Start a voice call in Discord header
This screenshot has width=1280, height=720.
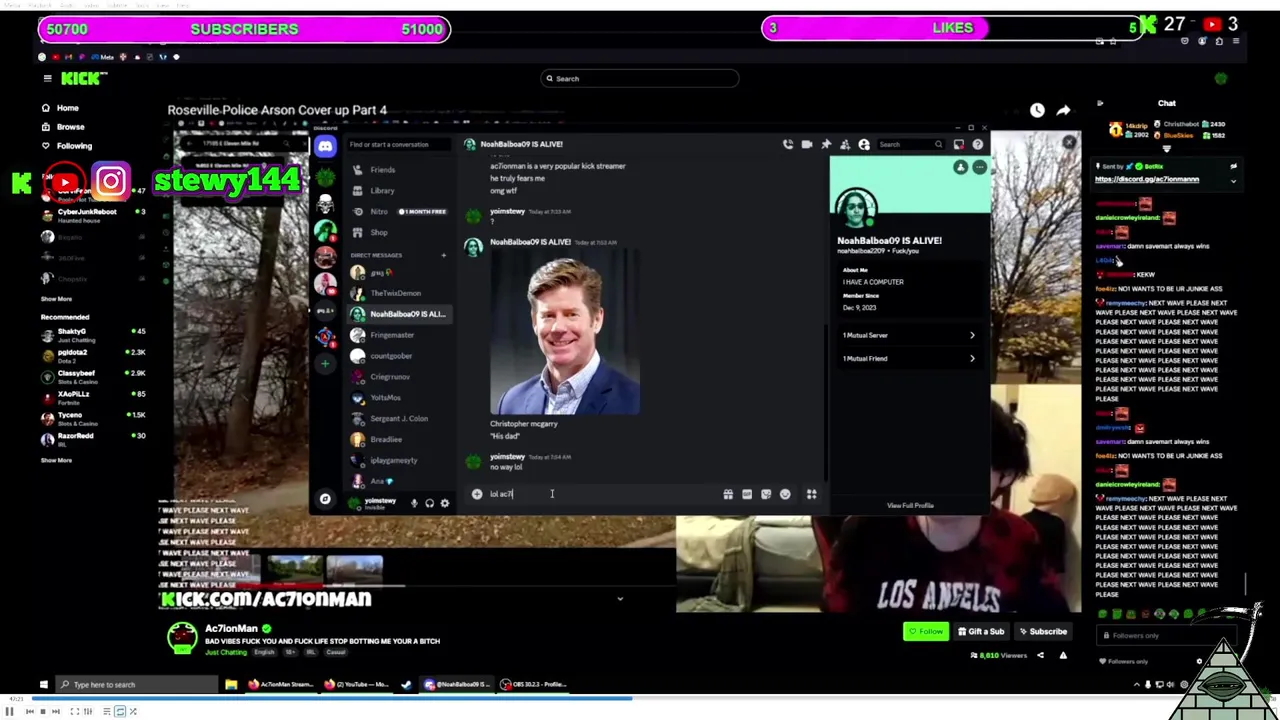(x=788, y=144)
